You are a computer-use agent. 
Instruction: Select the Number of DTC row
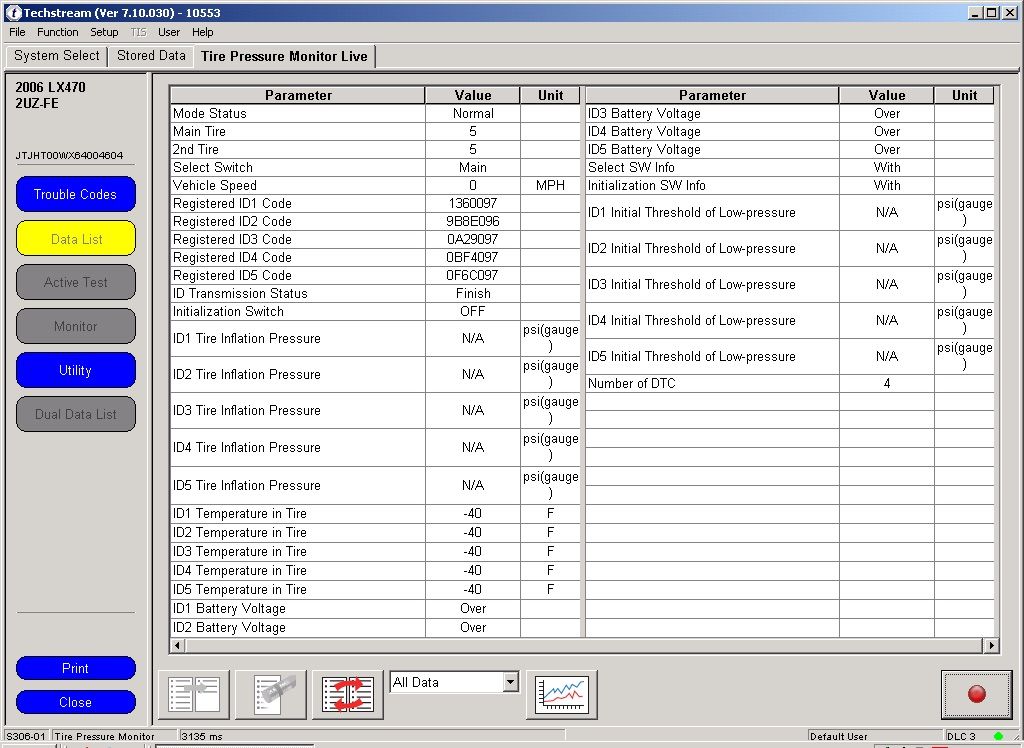[790, 383]
